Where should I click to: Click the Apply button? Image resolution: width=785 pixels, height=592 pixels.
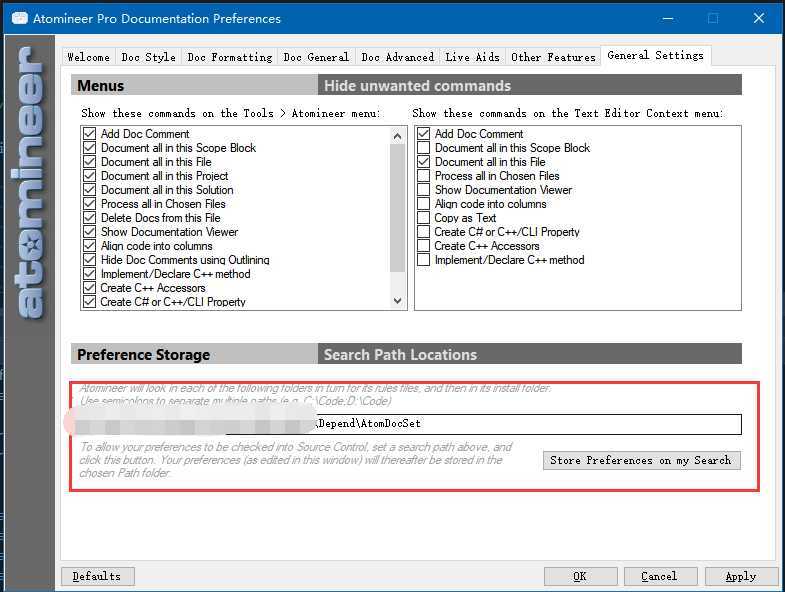(741, 576)
